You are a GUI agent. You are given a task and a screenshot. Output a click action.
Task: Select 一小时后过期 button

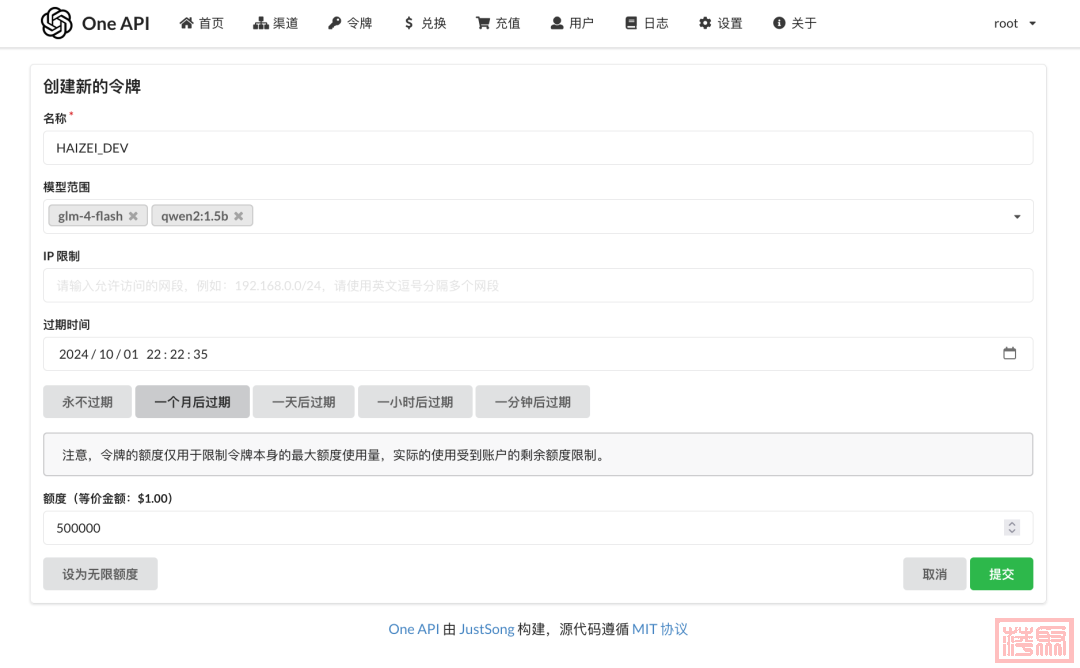pyautogui.click(x=415, y=402)
